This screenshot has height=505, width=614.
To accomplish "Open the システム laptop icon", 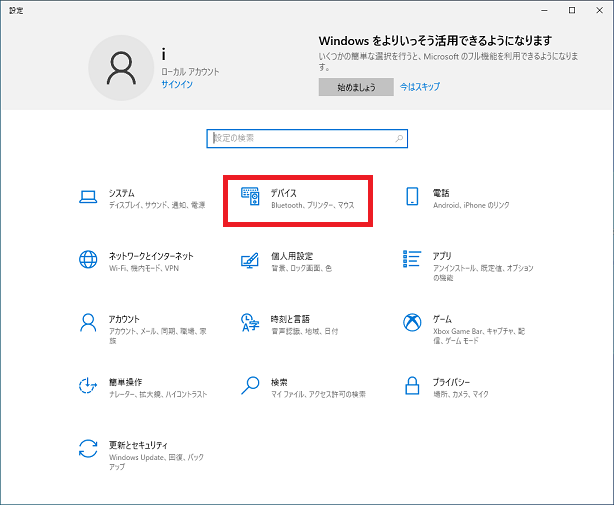I will click(88, 197).
